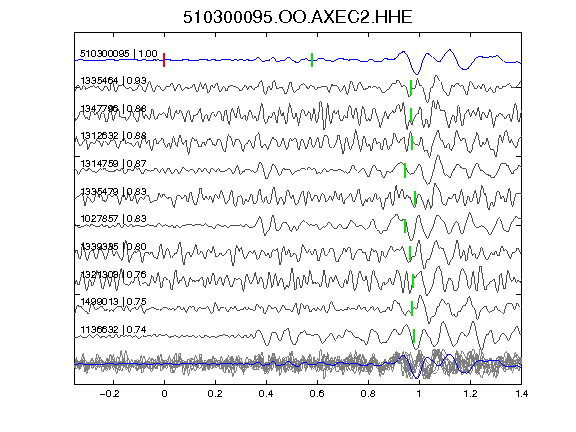
Task: Select the green pick on trace 1335479
Action: click(415, 198)
